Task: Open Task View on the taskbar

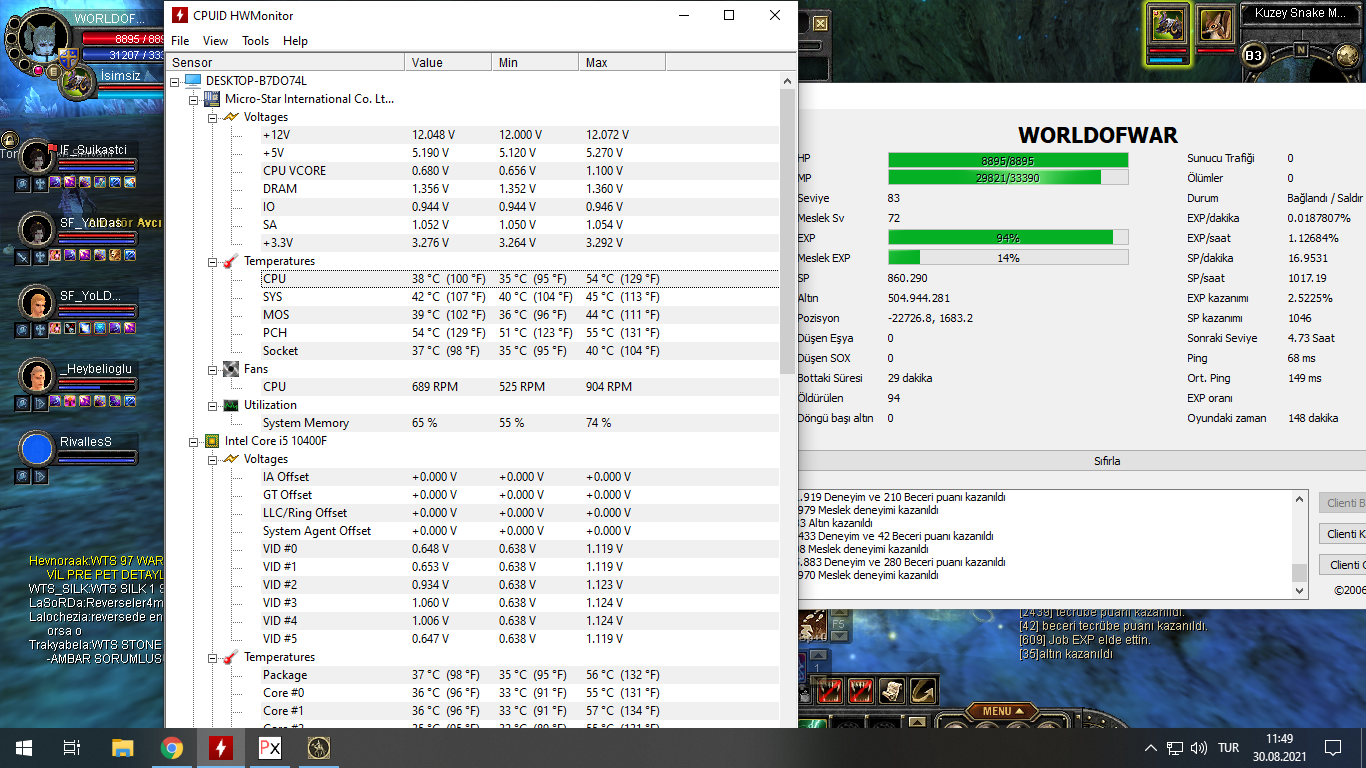Action: click(x=72, y=748)
